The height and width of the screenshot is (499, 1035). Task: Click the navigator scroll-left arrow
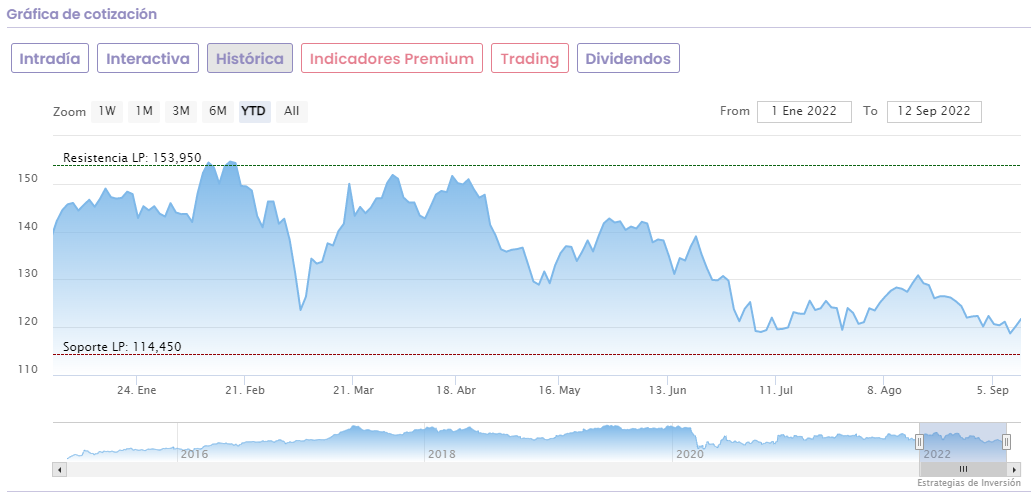tap(60, 468)
